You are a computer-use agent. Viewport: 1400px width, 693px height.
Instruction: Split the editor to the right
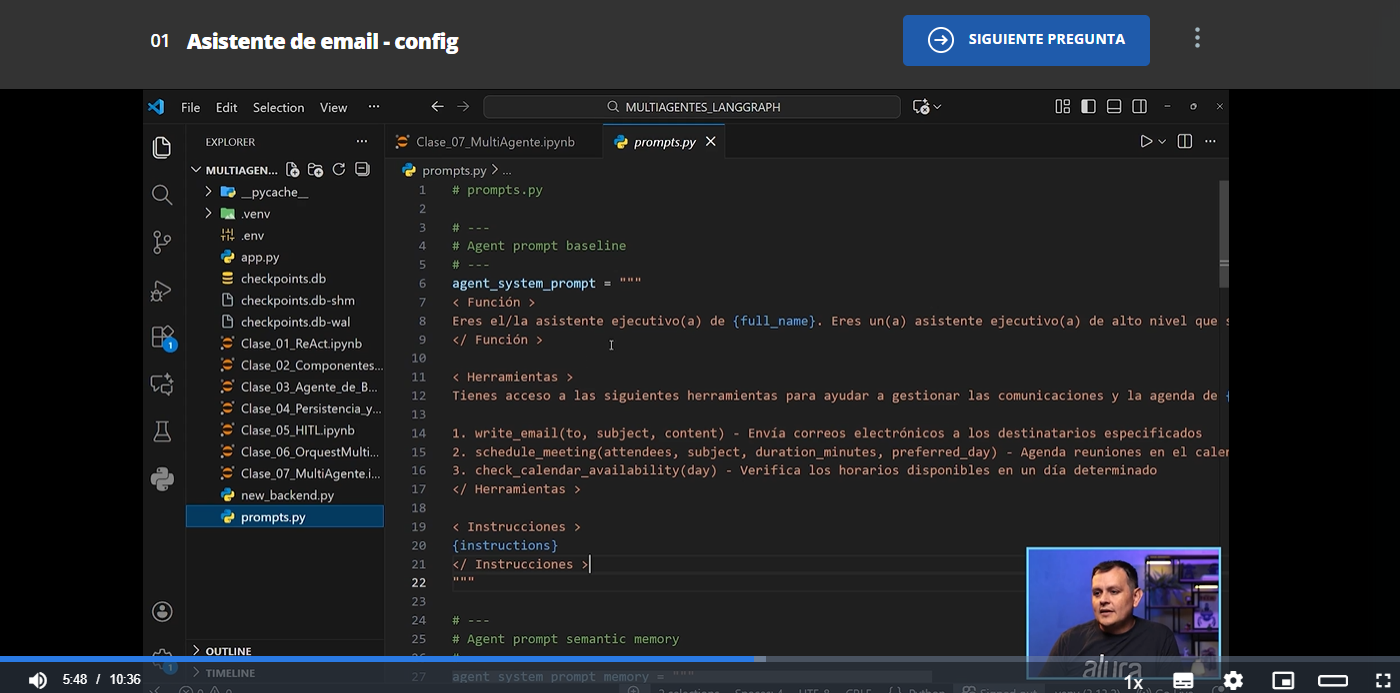[x=1185, y=142]
